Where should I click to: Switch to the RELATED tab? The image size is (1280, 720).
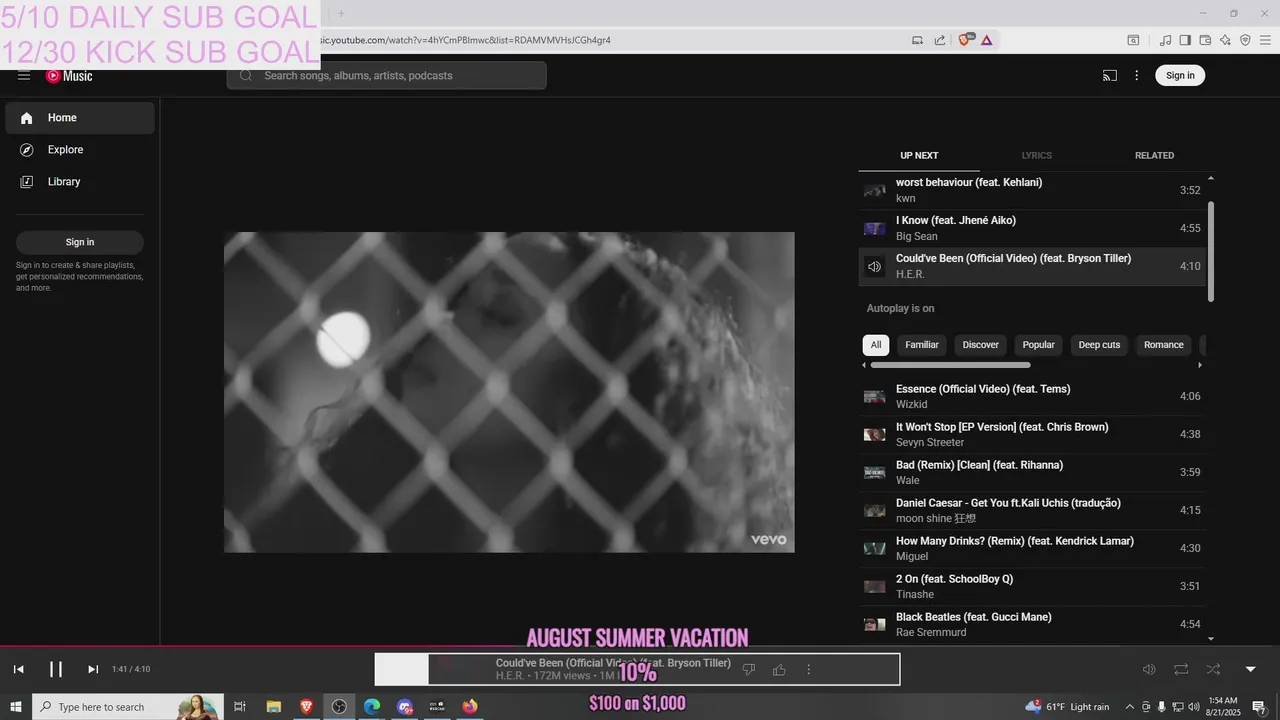tap(1154, 156)
